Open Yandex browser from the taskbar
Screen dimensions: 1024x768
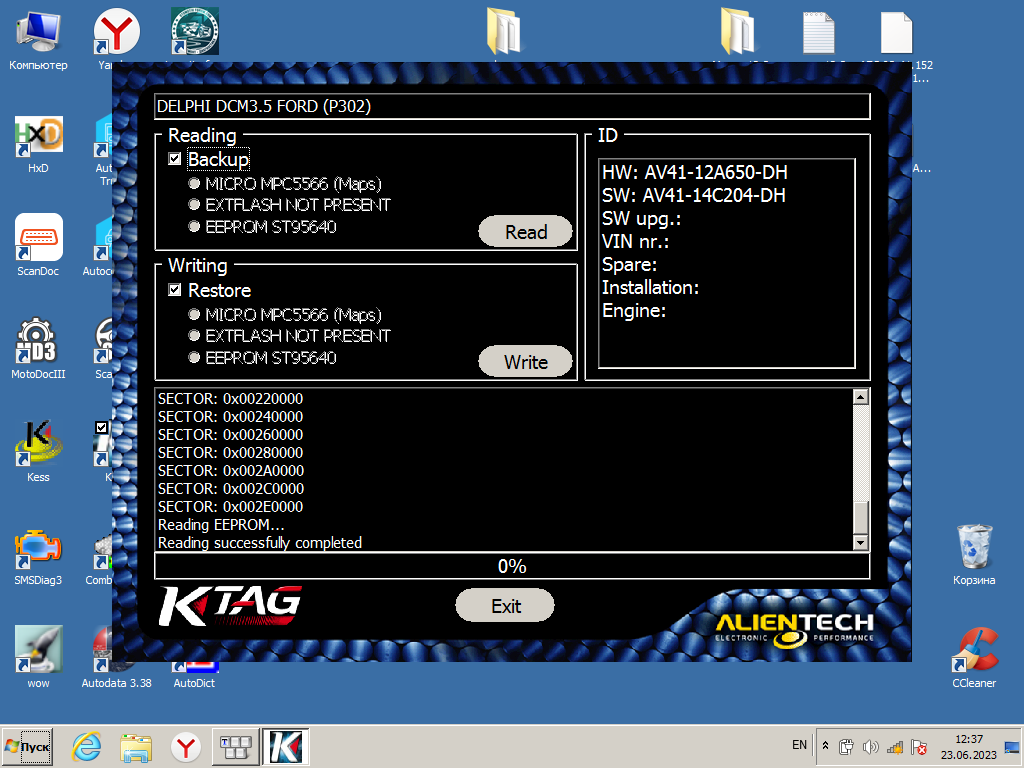click(x=185, y=747)
